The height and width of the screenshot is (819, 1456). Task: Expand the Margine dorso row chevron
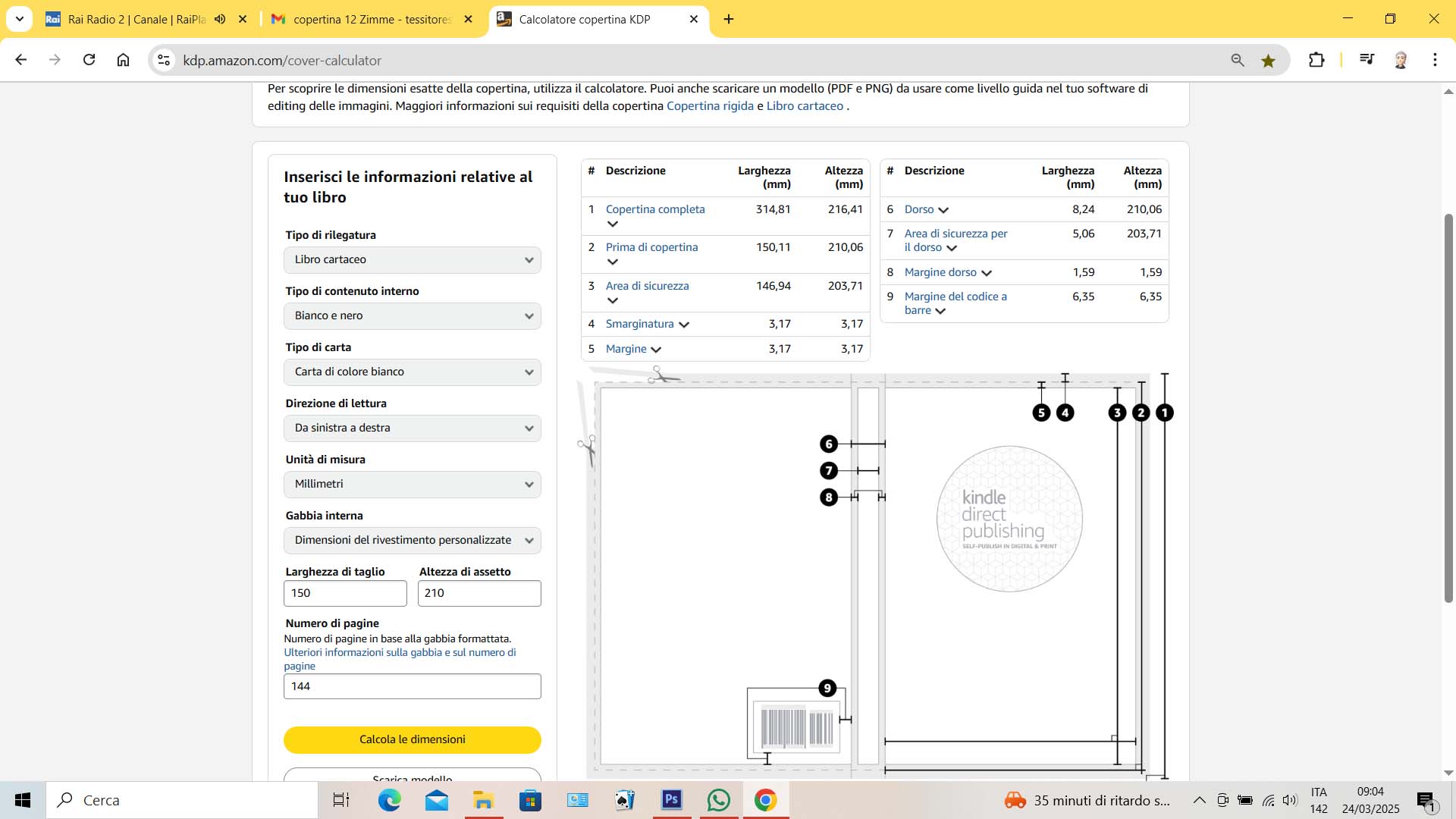987,273
